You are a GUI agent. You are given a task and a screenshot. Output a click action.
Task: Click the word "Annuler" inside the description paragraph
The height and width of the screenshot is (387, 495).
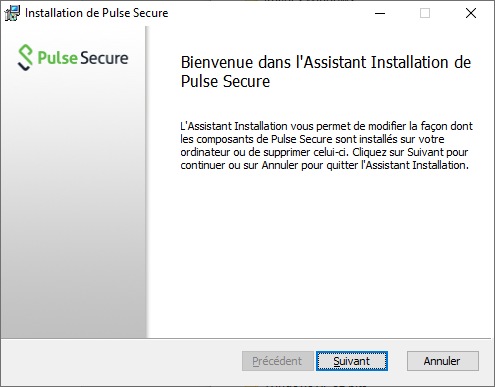[x=279, y=165]
